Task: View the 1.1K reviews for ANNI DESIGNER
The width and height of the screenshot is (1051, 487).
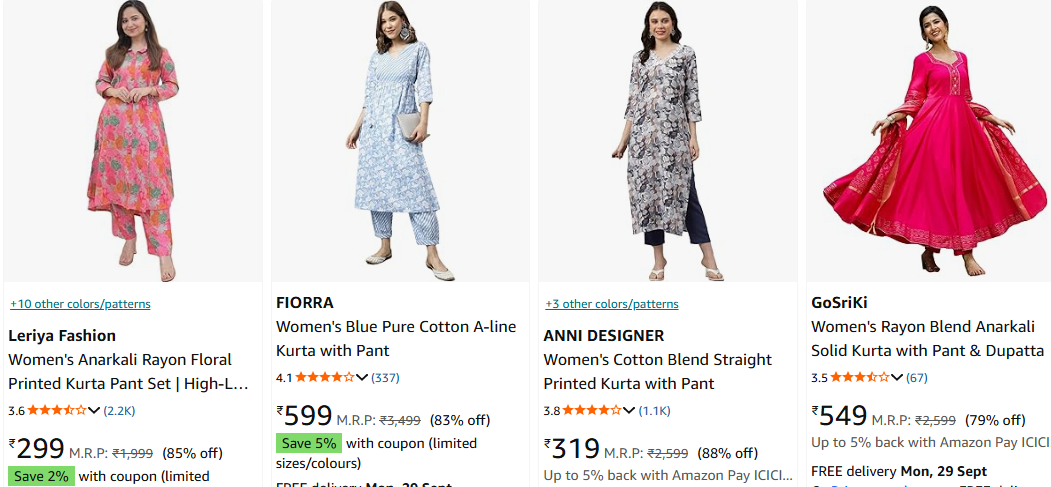Action: tap(655, 410)
